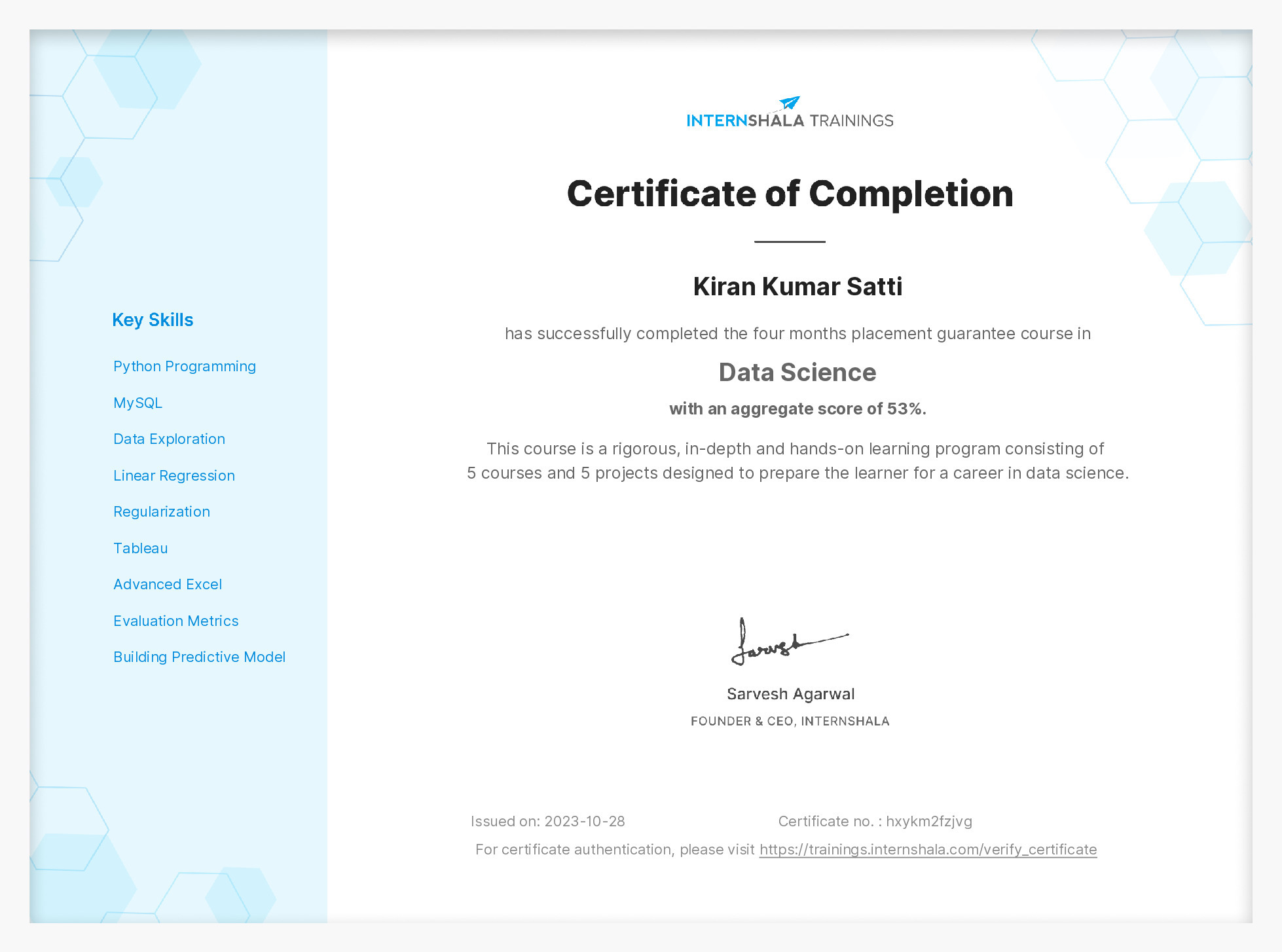The width and height of the screenshot is (1282, 952).
Task: Click the aggregate score of 53% text
Action: coord(796,408)
